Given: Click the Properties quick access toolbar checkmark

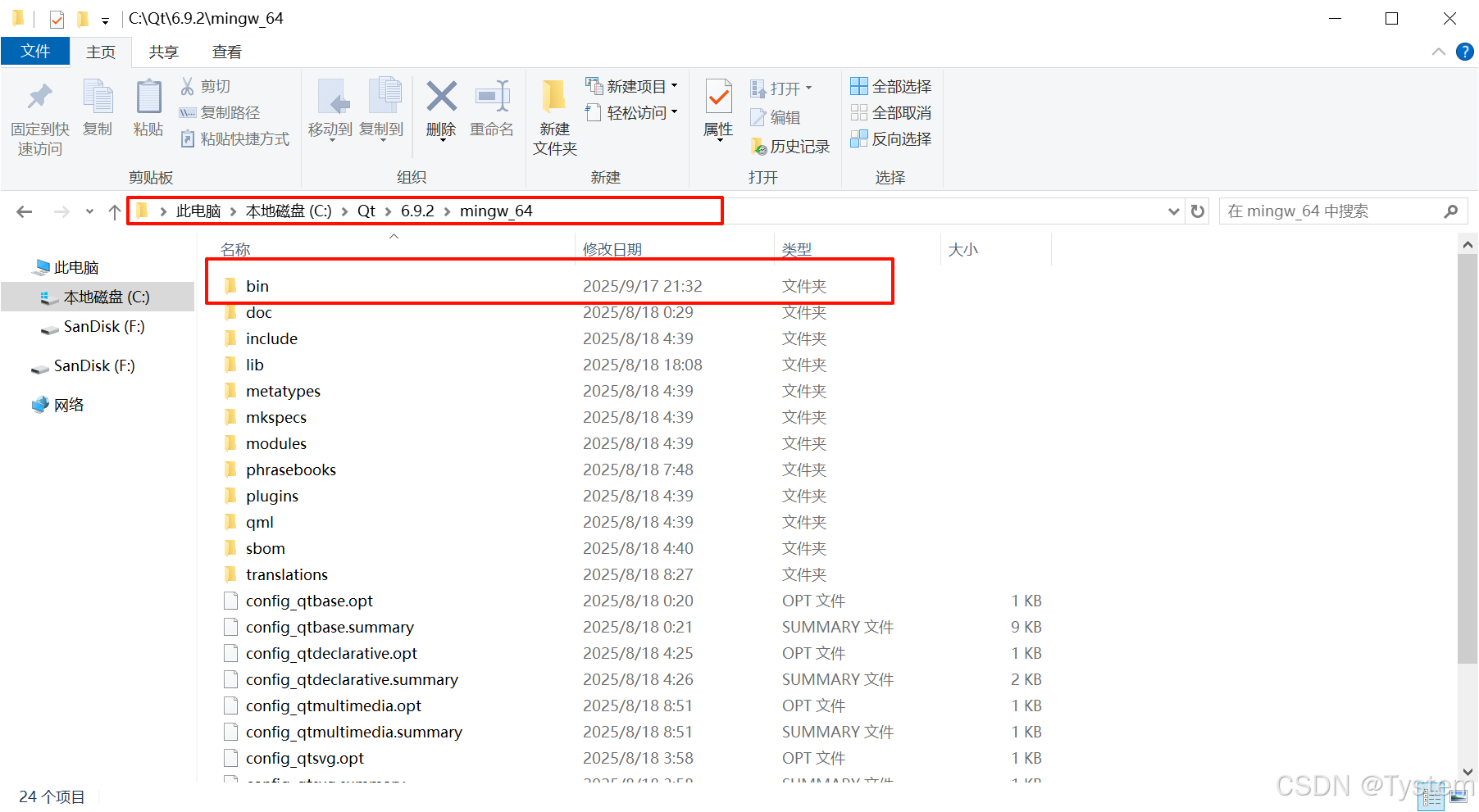Looking at the screenshot, I should pyautogui.click(x=57, y=18).
